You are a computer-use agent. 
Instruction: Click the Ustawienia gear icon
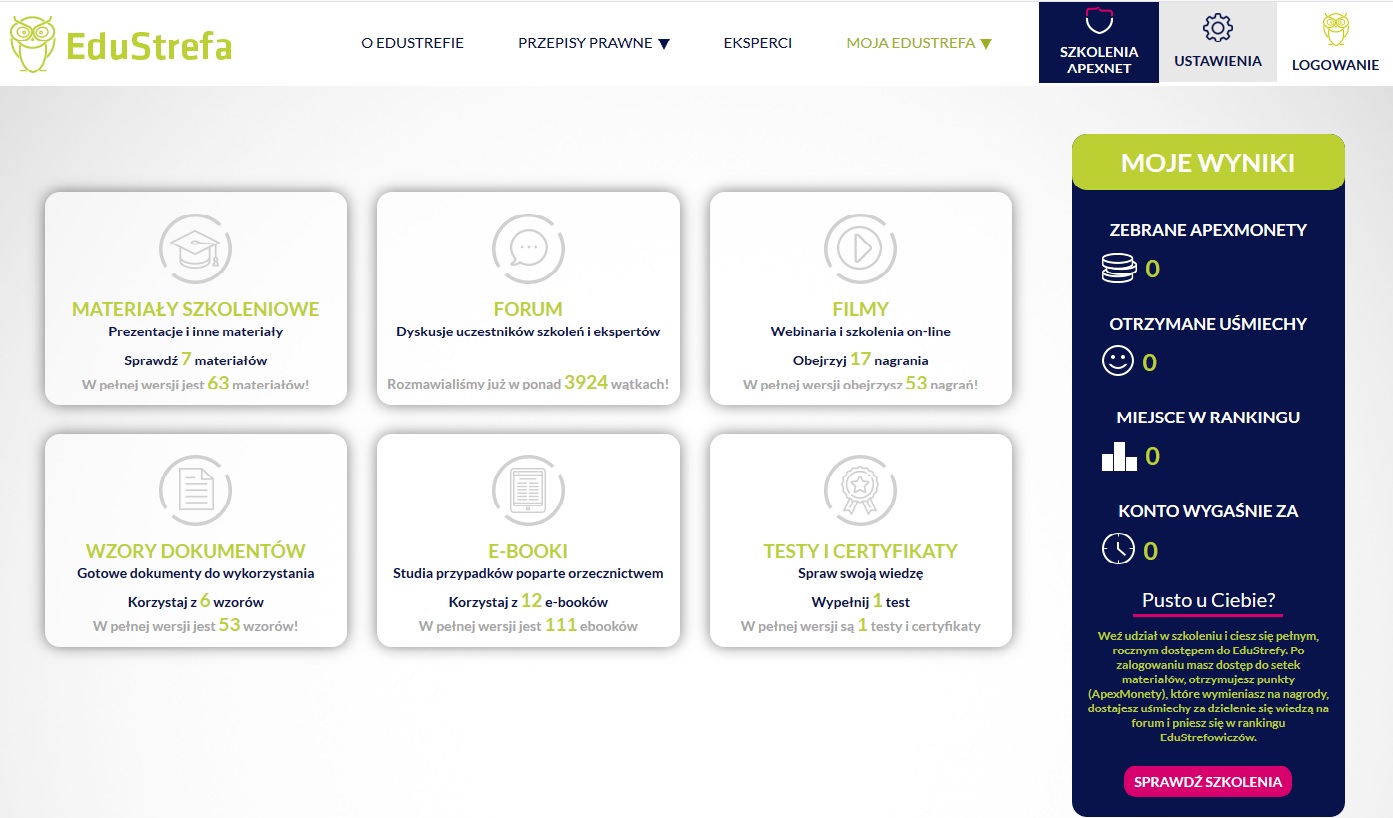(1217, 27)
